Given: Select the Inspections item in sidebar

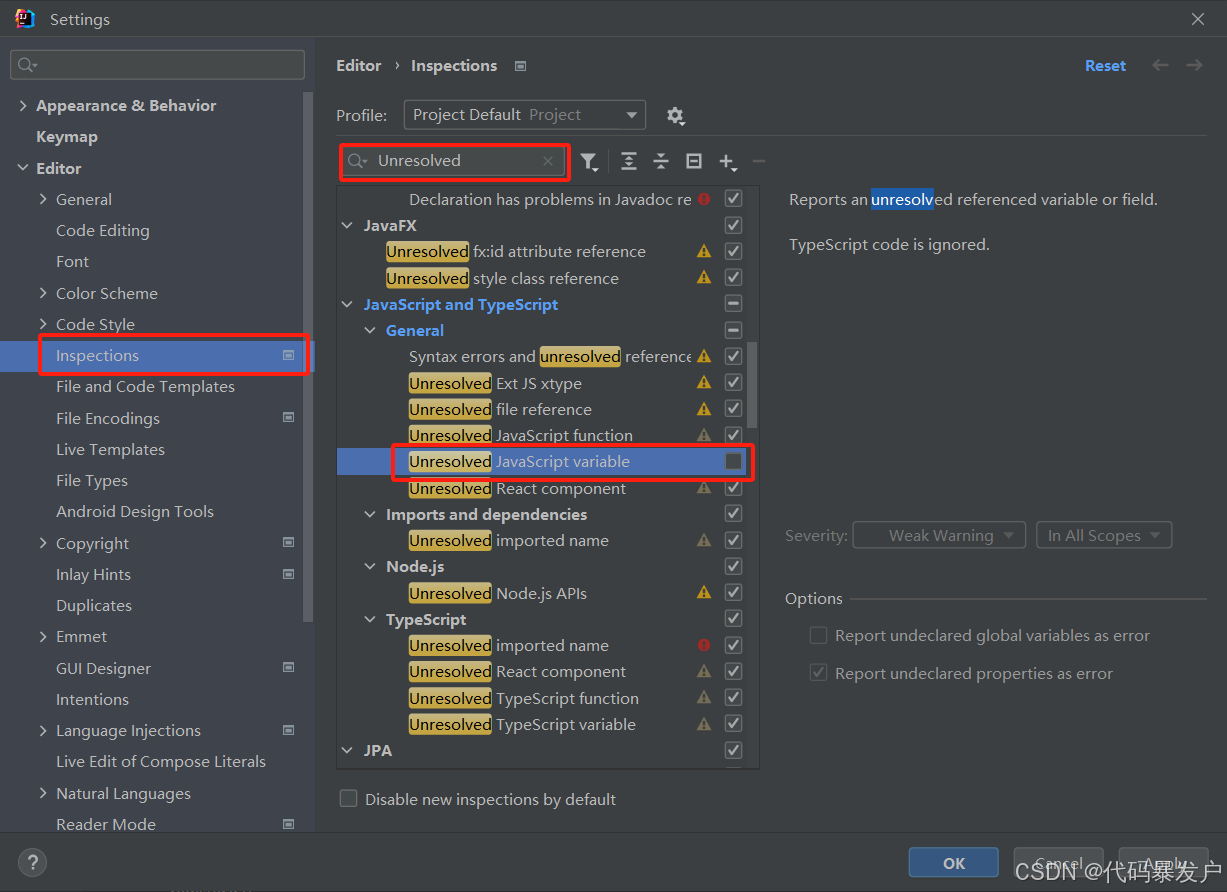Looking at the screenshot, I should pyautogui.click(x=157, y=356).
